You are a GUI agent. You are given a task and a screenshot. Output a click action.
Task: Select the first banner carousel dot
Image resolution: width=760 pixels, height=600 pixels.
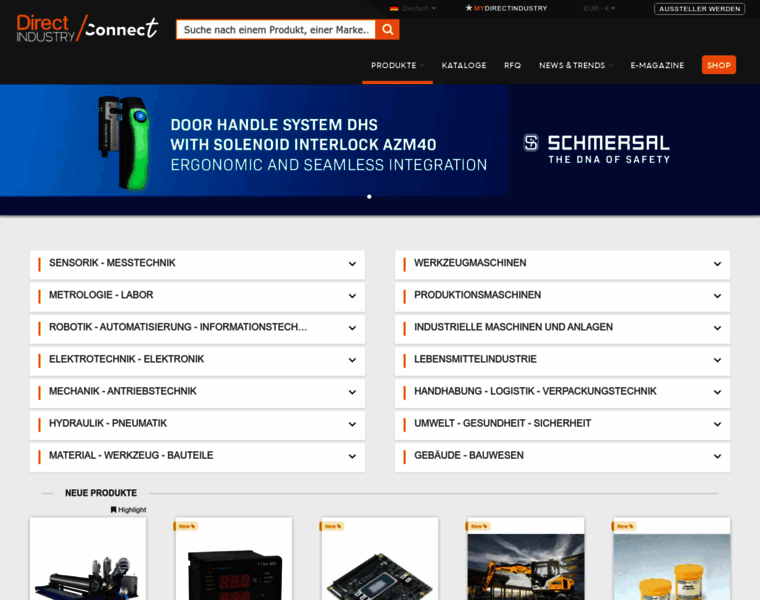(369, 197)
